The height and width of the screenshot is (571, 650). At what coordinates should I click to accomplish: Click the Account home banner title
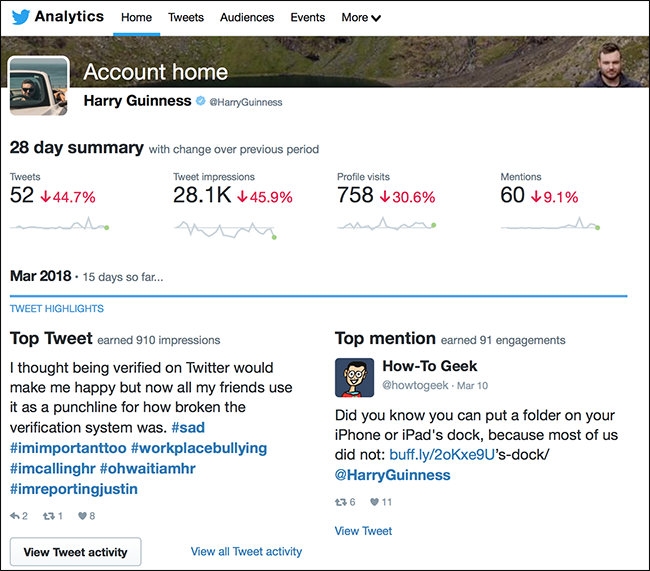155,72
